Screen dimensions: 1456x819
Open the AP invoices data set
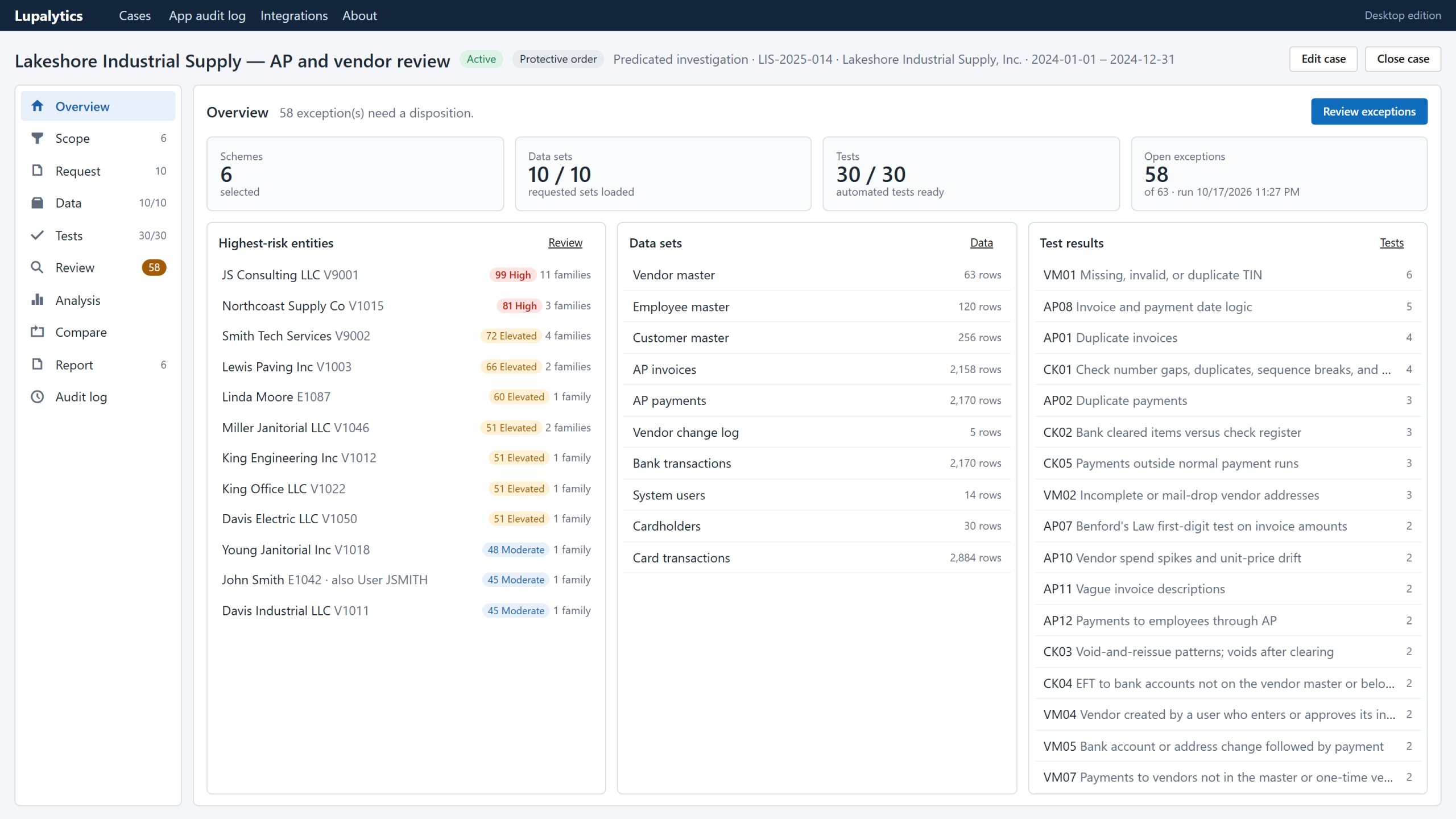click(817, 370)
